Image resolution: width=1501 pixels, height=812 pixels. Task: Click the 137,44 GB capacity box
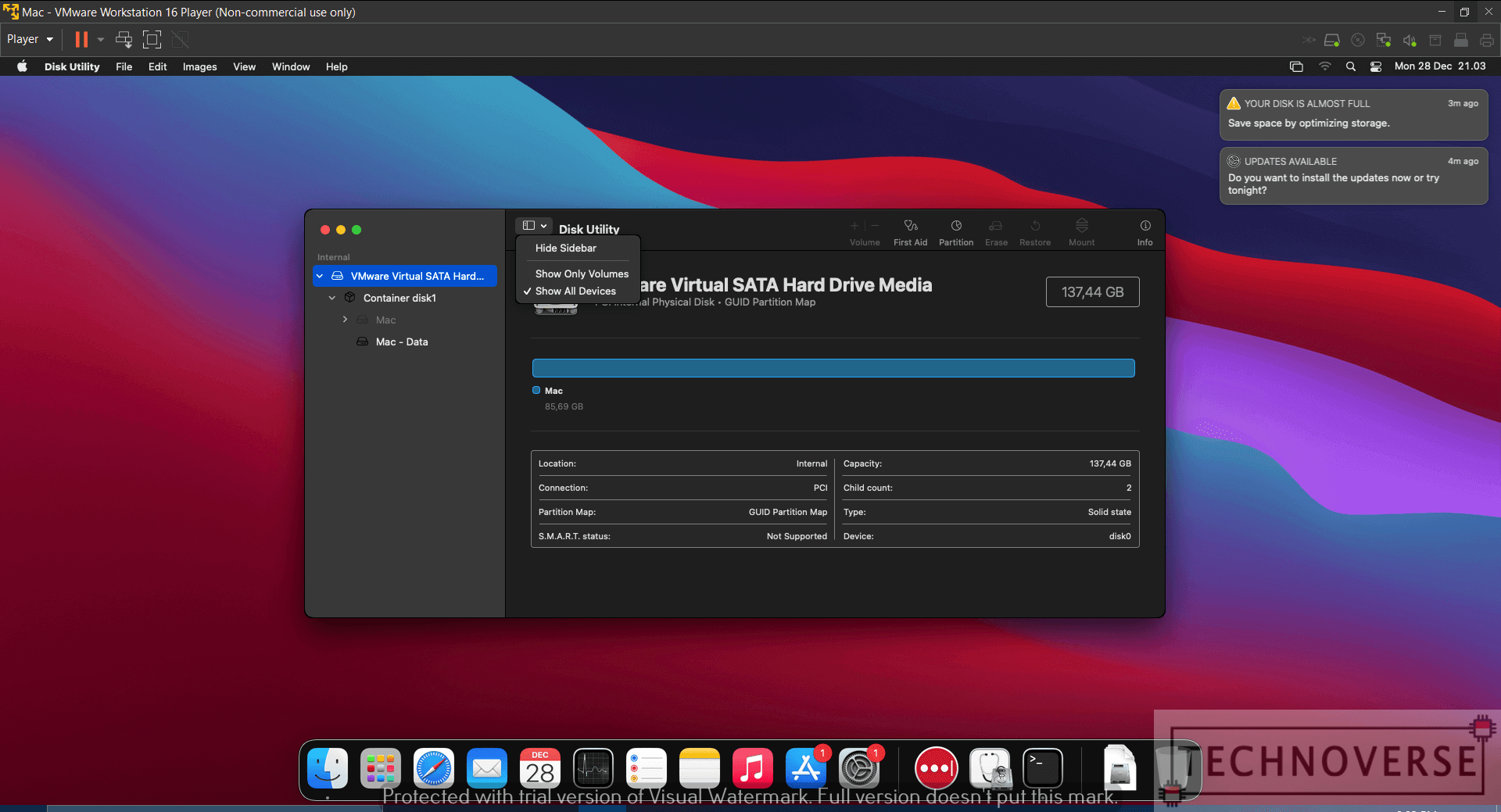(1092, 292)
